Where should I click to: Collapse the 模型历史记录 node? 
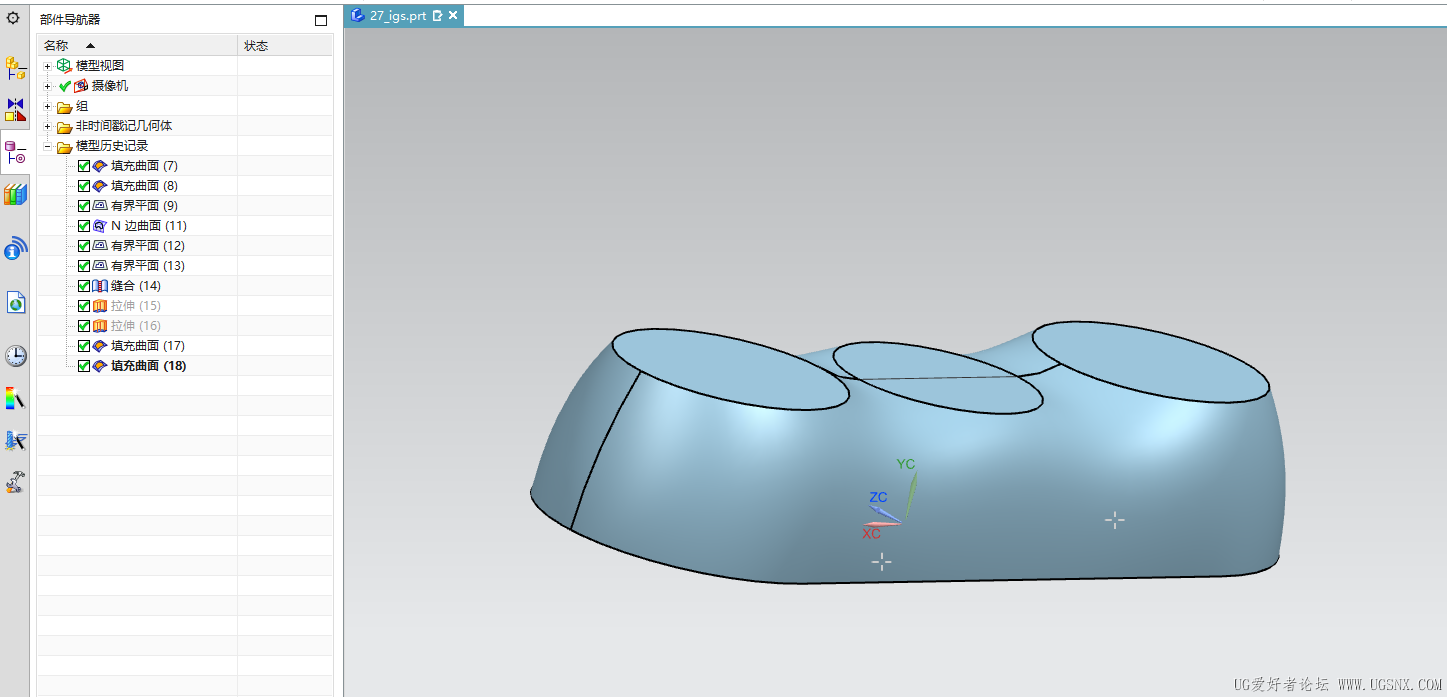coord(47,146)
